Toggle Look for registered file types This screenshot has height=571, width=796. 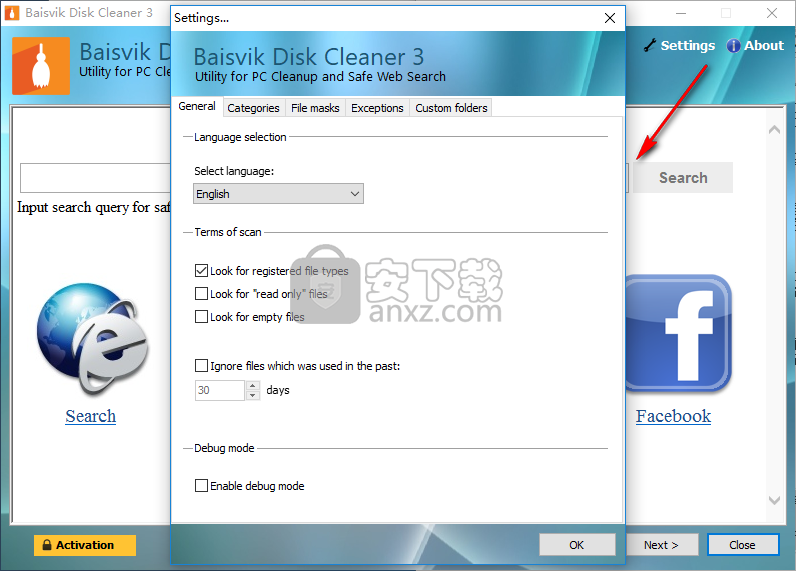pos(202,271)
